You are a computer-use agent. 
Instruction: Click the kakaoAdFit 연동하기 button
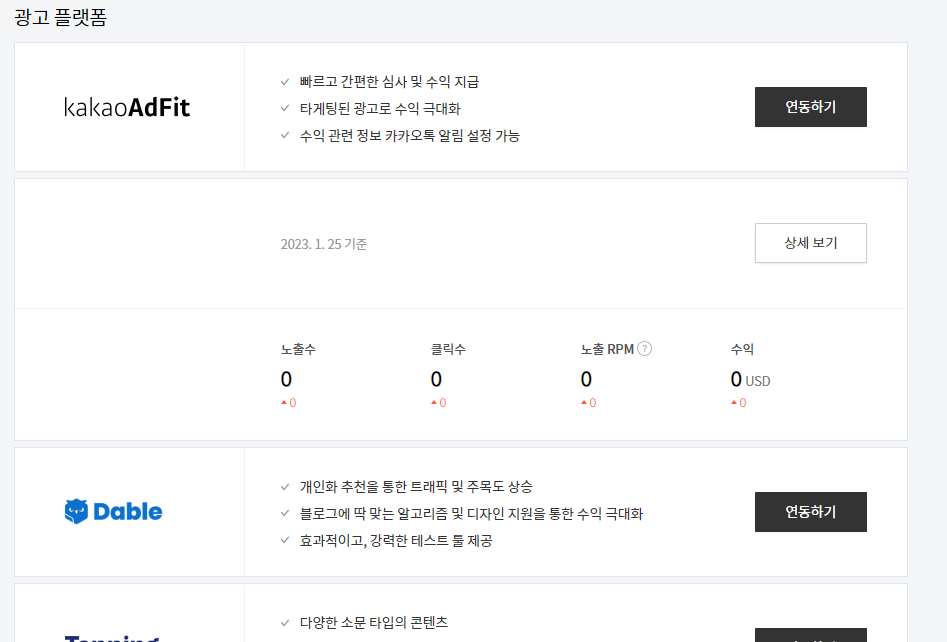pos(811,107)
